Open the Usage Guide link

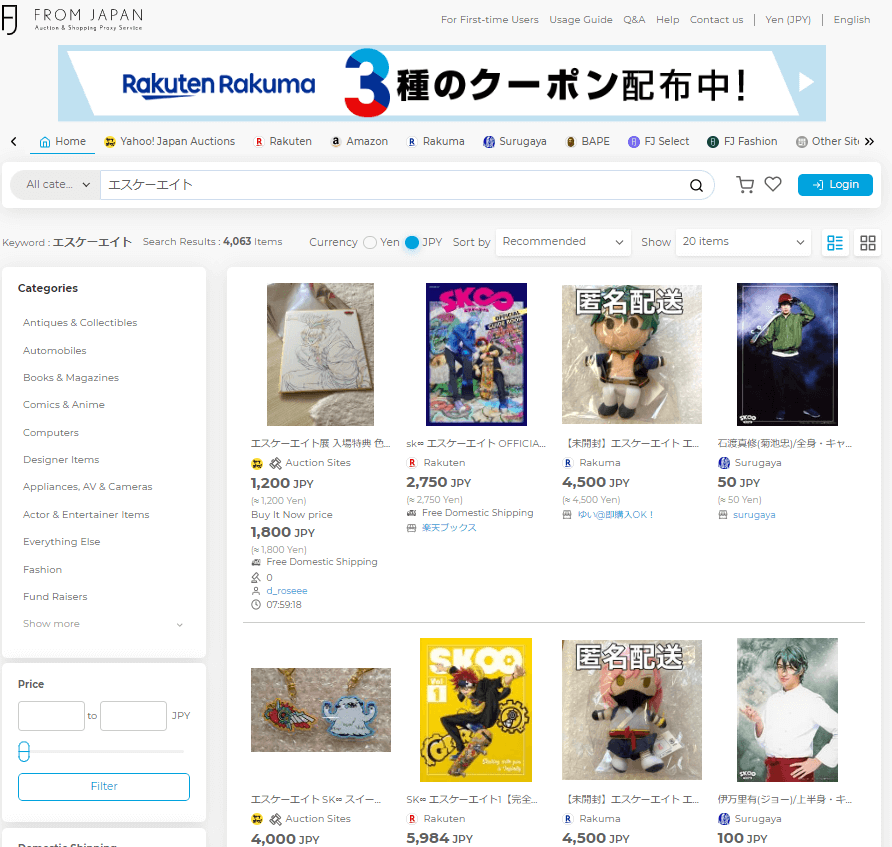pyautogui.click(x=581, y=20)
